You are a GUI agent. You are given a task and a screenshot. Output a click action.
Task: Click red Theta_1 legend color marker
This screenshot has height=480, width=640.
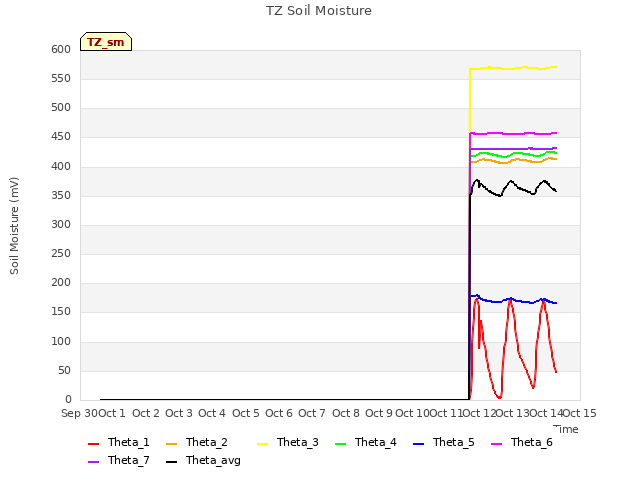point(93,444)
